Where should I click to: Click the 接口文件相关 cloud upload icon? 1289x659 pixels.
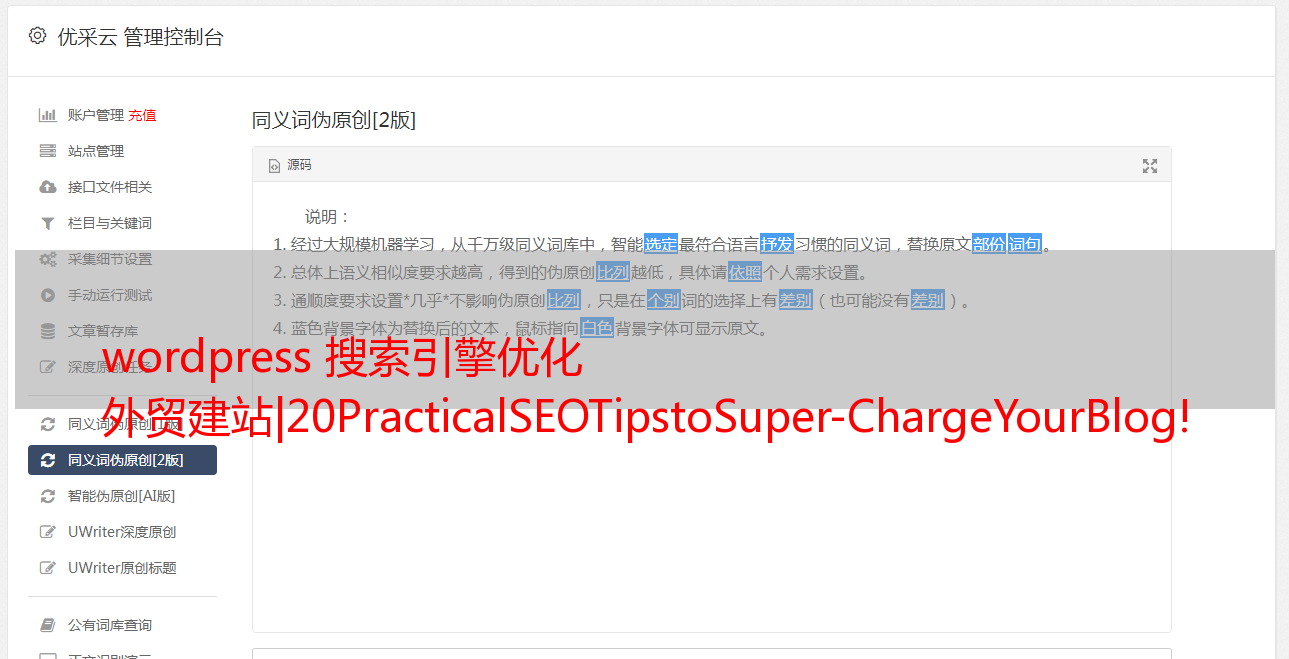(x=47, y=187)
